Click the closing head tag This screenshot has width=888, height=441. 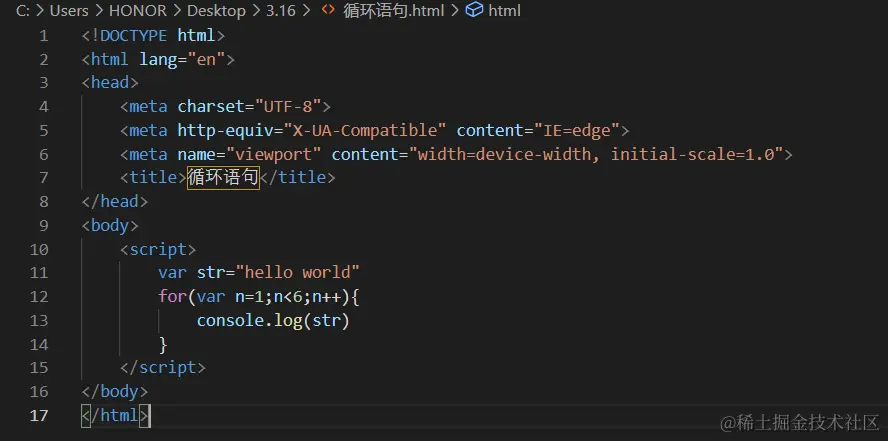coord(115,201)
